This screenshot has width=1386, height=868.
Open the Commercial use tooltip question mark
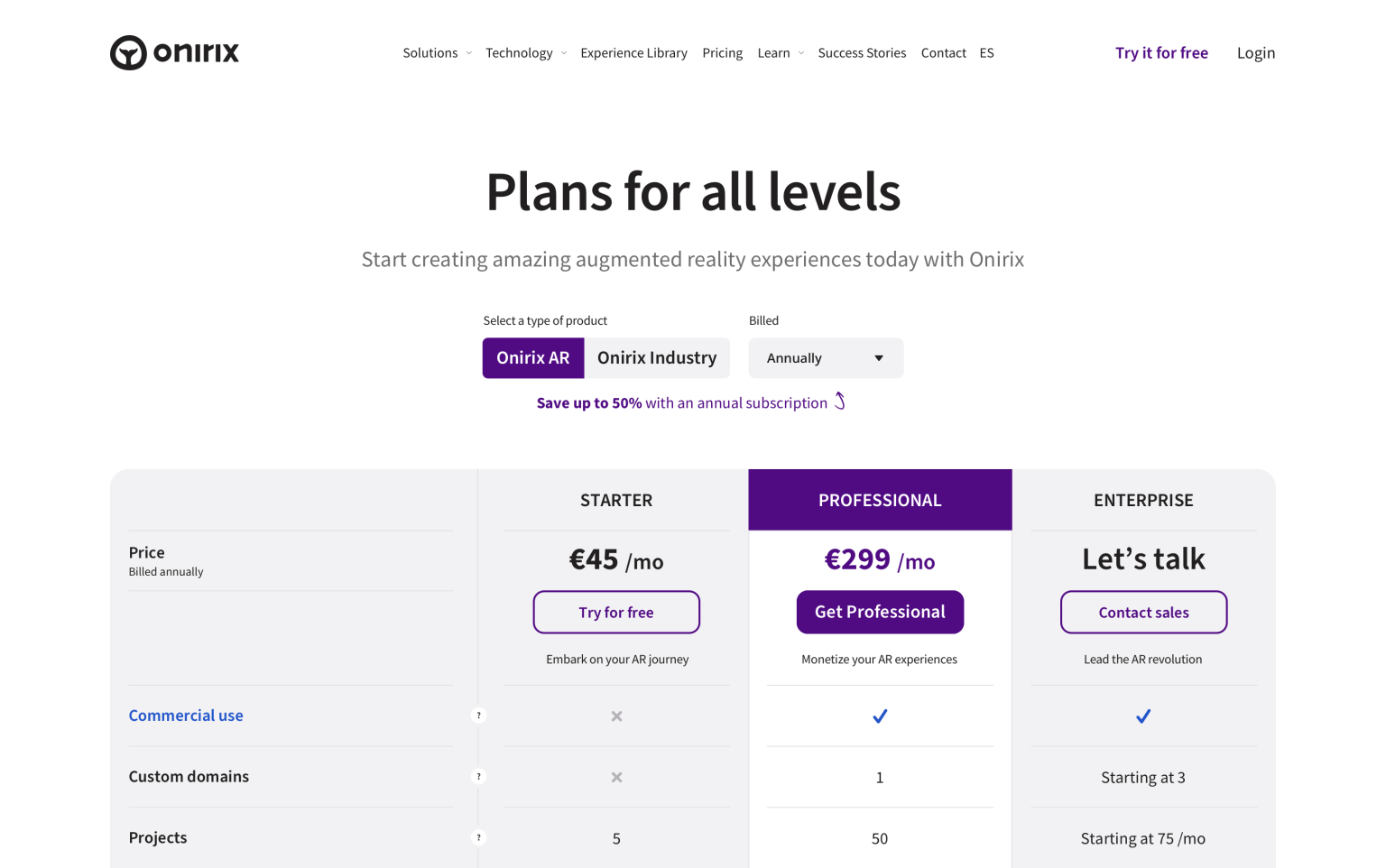coord(478,715)
